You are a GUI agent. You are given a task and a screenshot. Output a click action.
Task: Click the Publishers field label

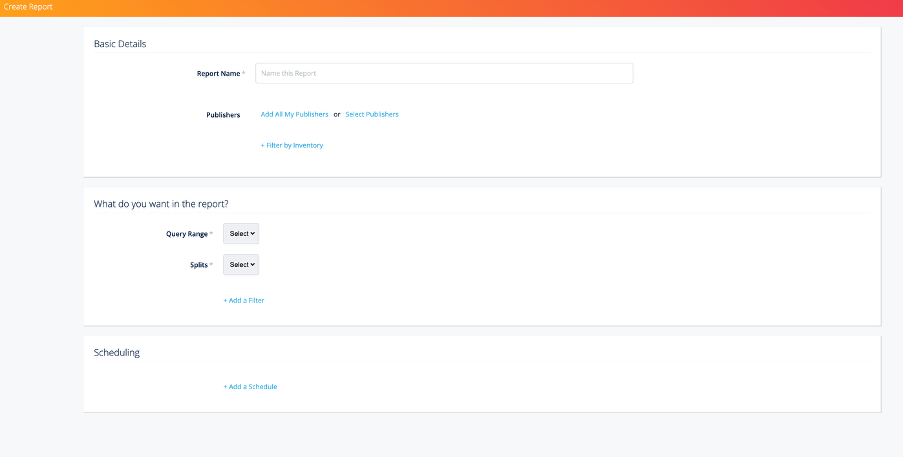click(x=223, y=115)
